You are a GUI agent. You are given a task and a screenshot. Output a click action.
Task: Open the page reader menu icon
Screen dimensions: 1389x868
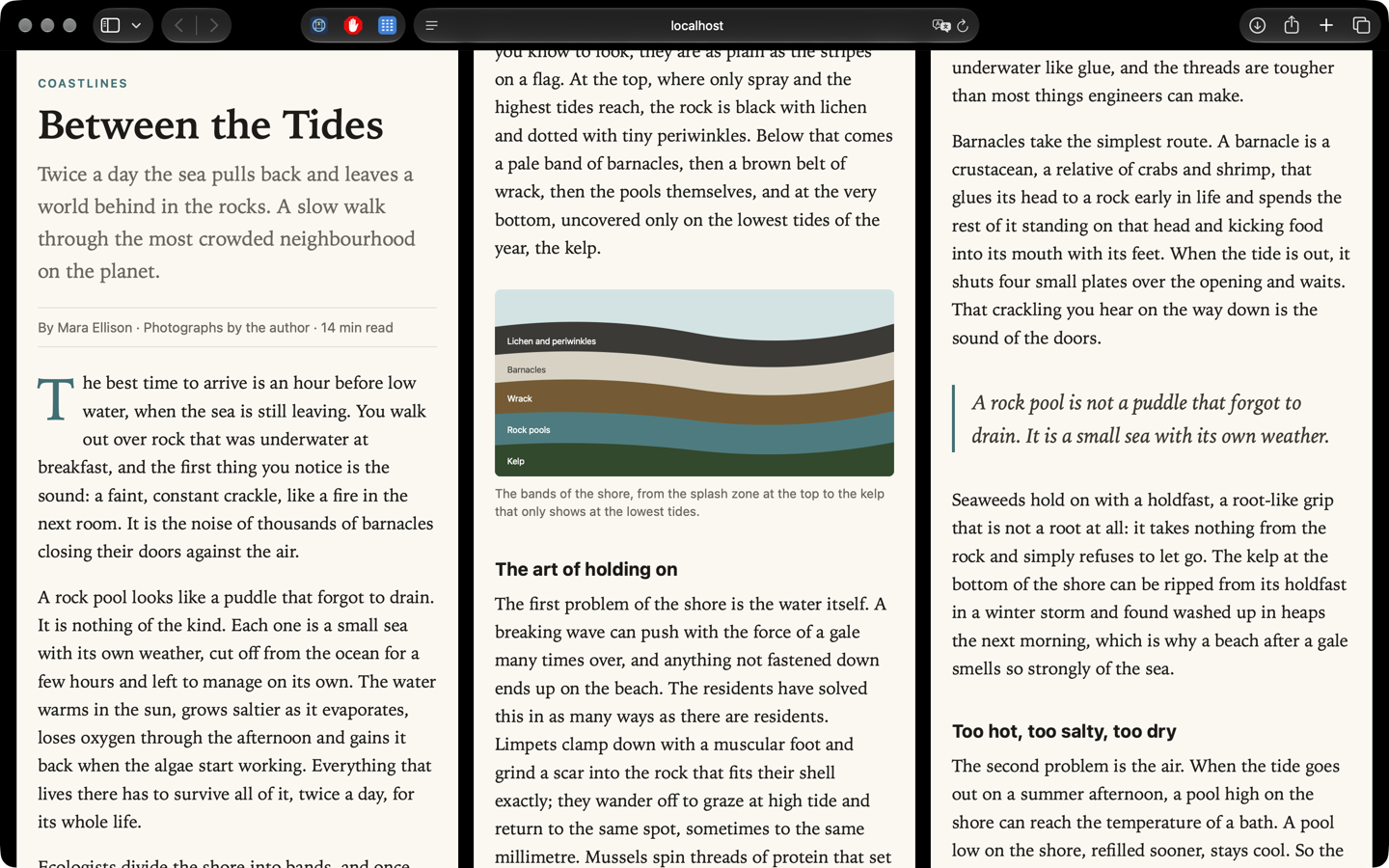pyautogui.click(x=432, y=26)
